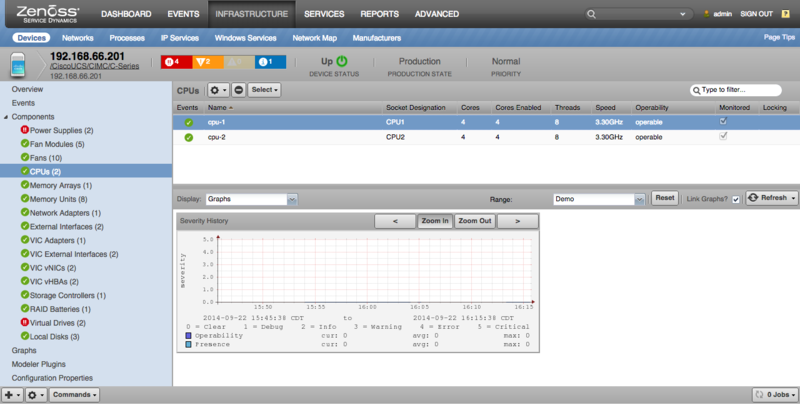Click the Zoom Out graph button
The image size is (800, 405).
point(474,221)
